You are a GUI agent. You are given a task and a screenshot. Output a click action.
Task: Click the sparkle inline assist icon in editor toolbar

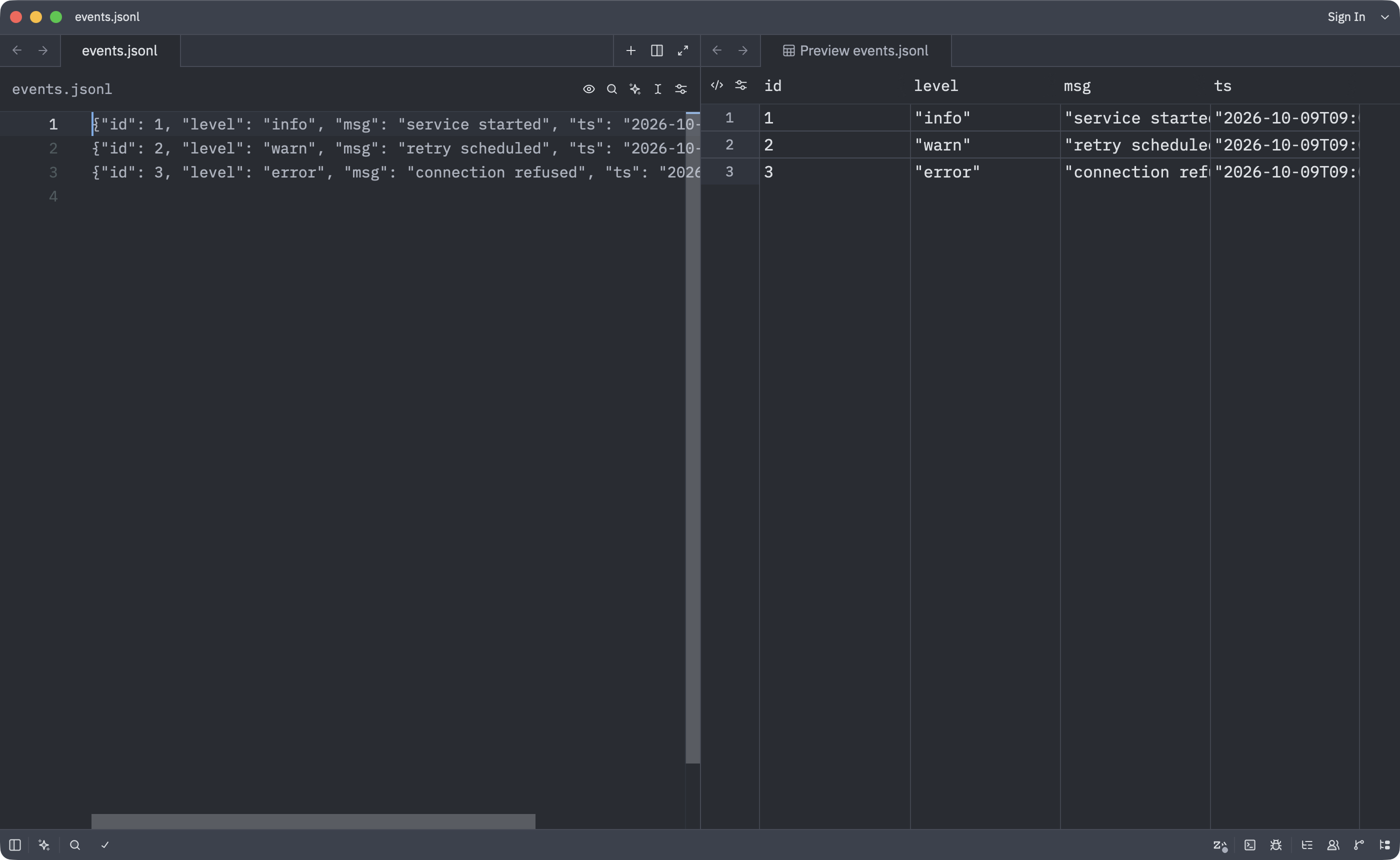634,89
